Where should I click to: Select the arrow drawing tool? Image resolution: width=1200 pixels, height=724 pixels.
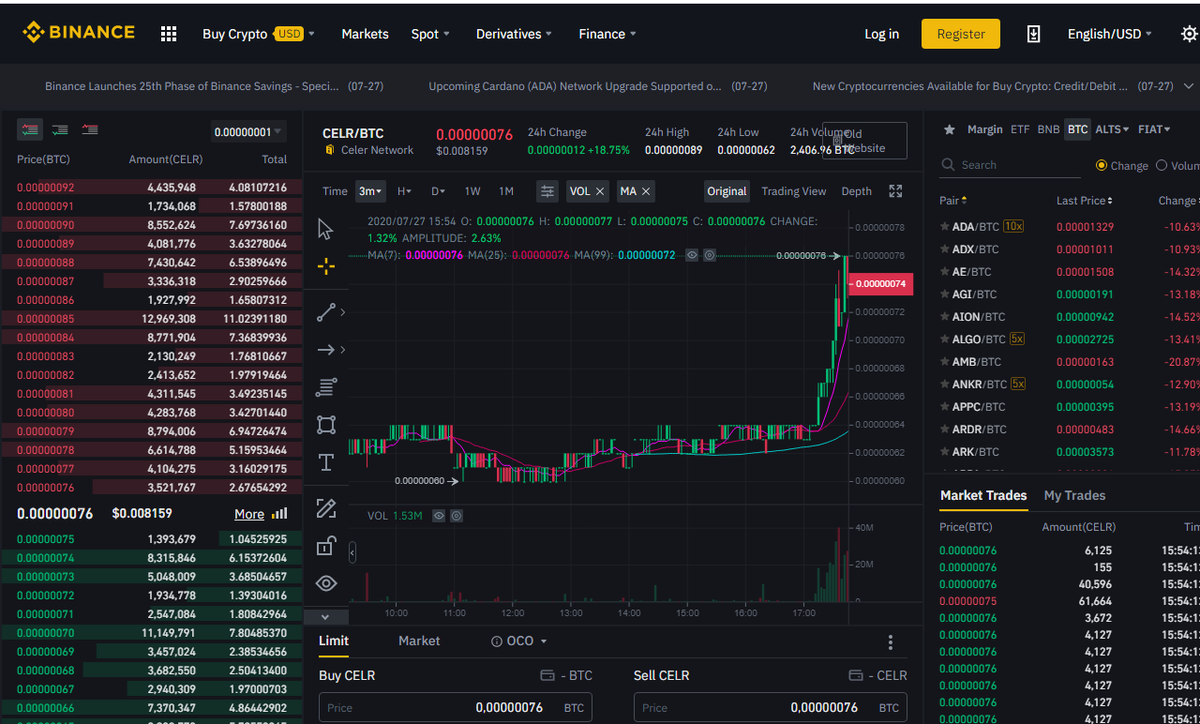coord(326,350)
